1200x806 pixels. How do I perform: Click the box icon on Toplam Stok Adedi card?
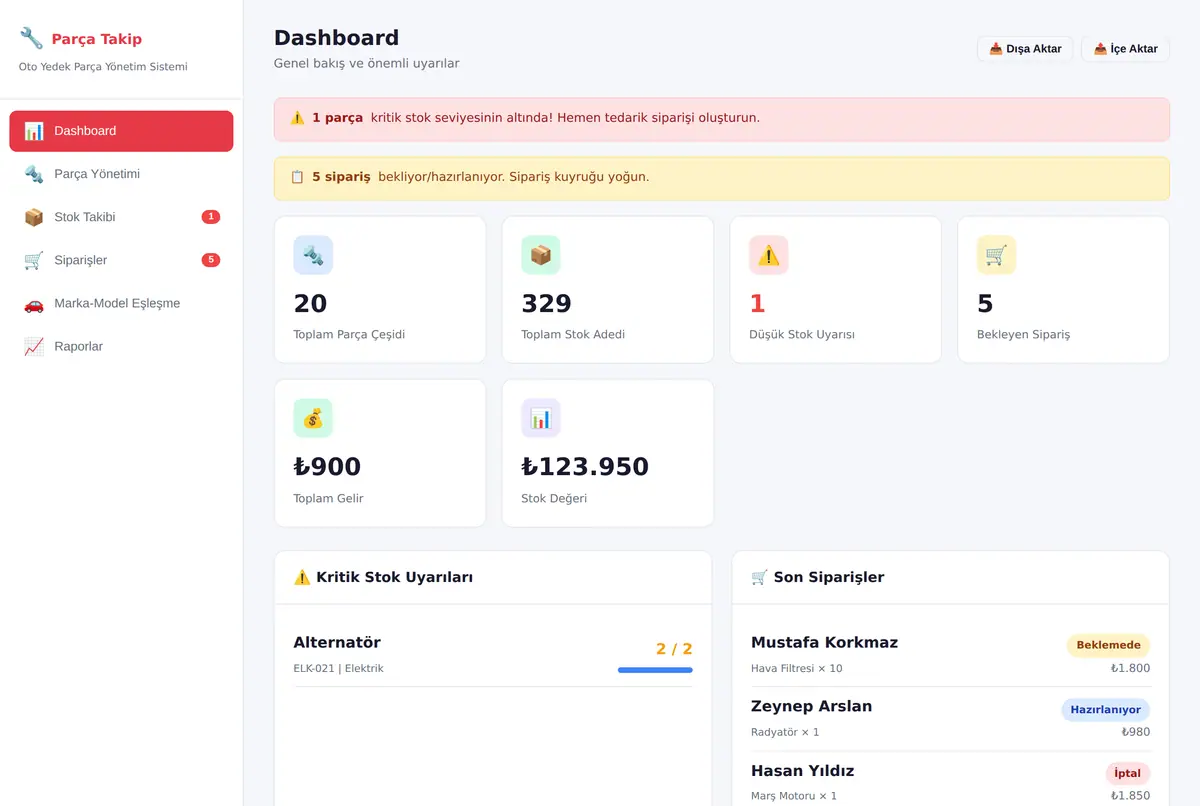541,255
